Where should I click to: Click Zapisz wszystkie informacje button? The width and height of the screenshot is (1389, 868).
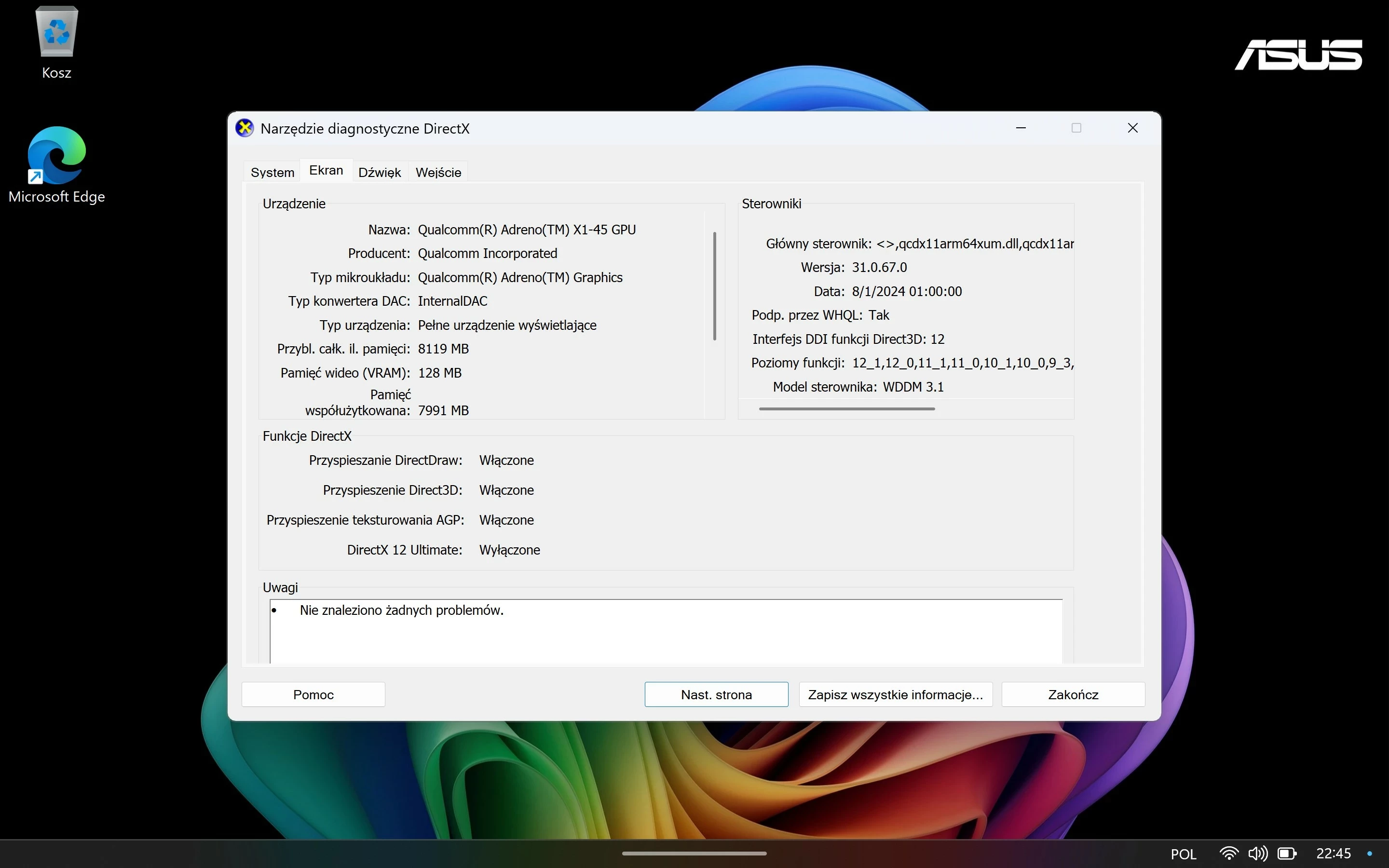coord(896,694)
